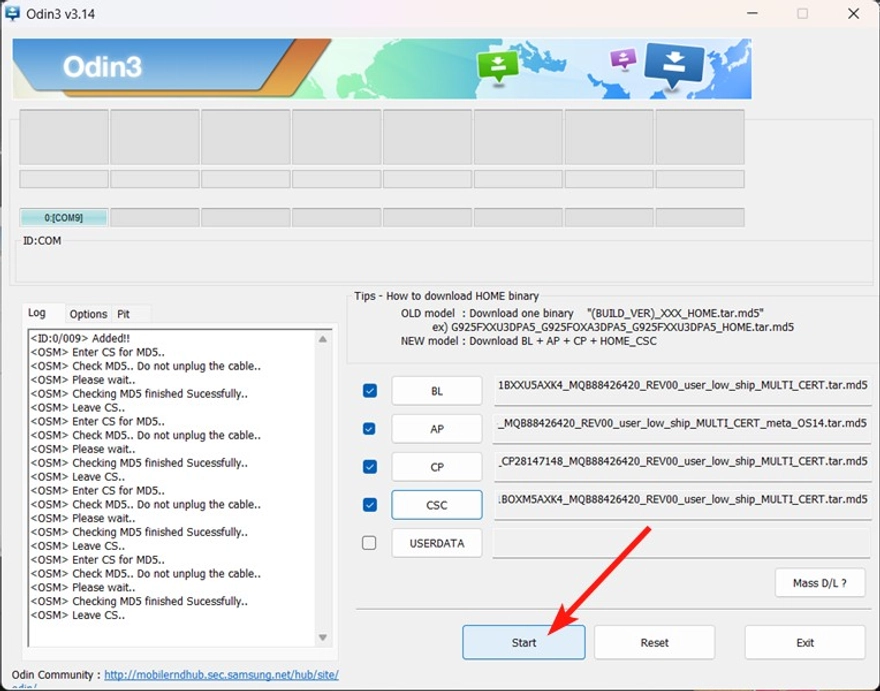Open the AP file picker button

(x=436, y=428)
